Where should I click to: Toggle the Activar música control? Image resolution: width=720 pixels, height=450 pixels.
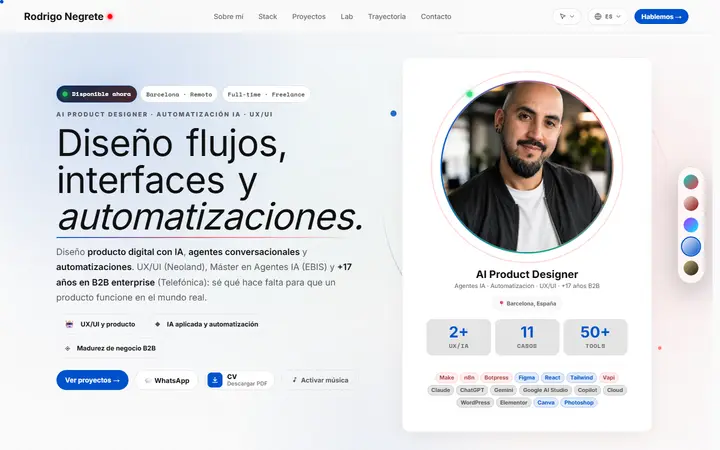tap(320, 380)
